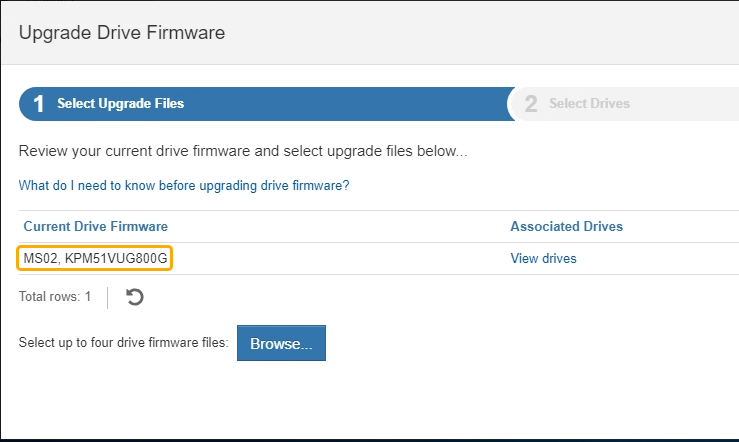Click the View drives link
The width and height of the screenshot is (739, 442).
(x=543, y=259)
